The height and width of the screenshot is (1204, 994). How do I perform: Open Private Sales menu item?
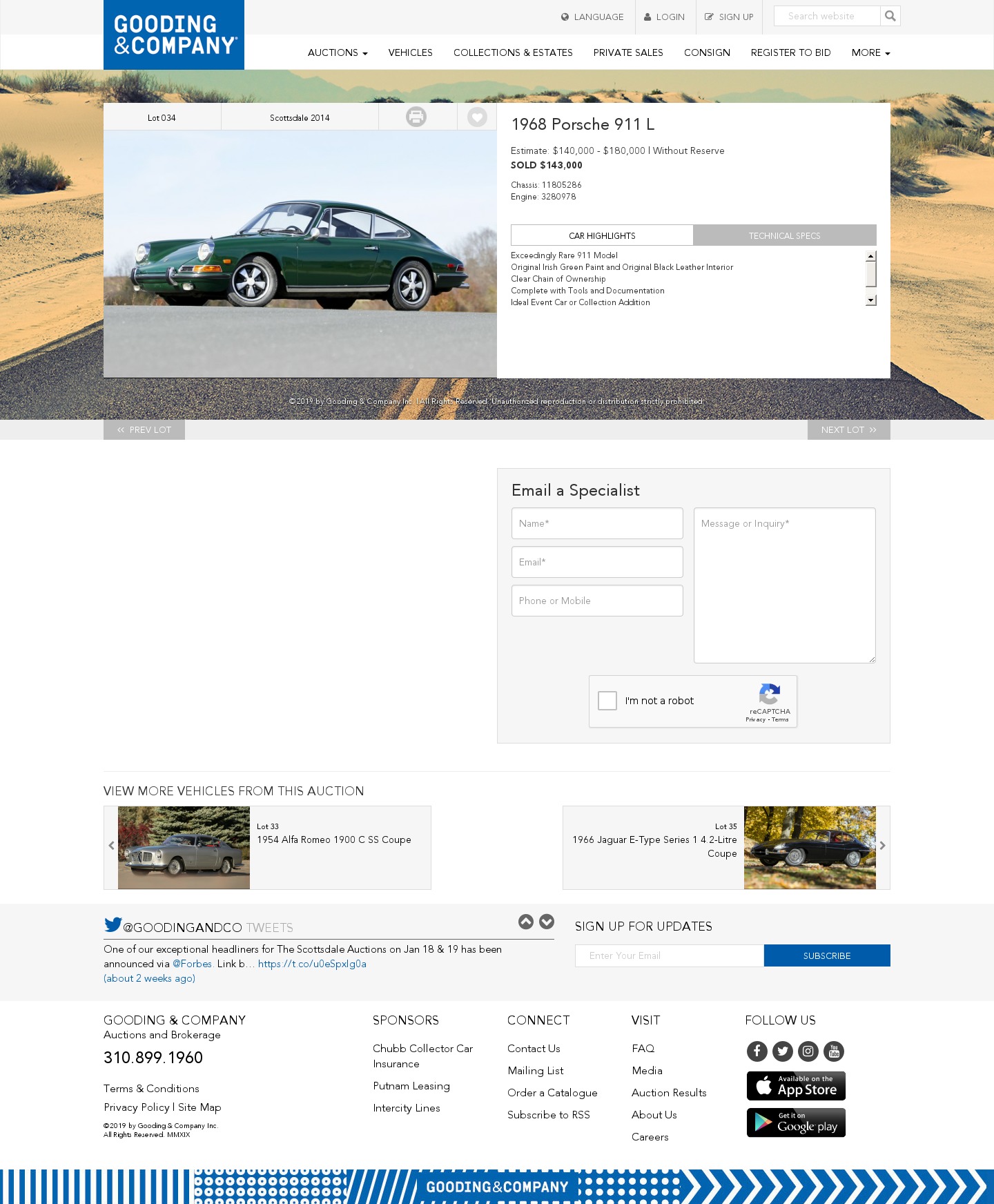pyautogui.click(x=628, y=52)
